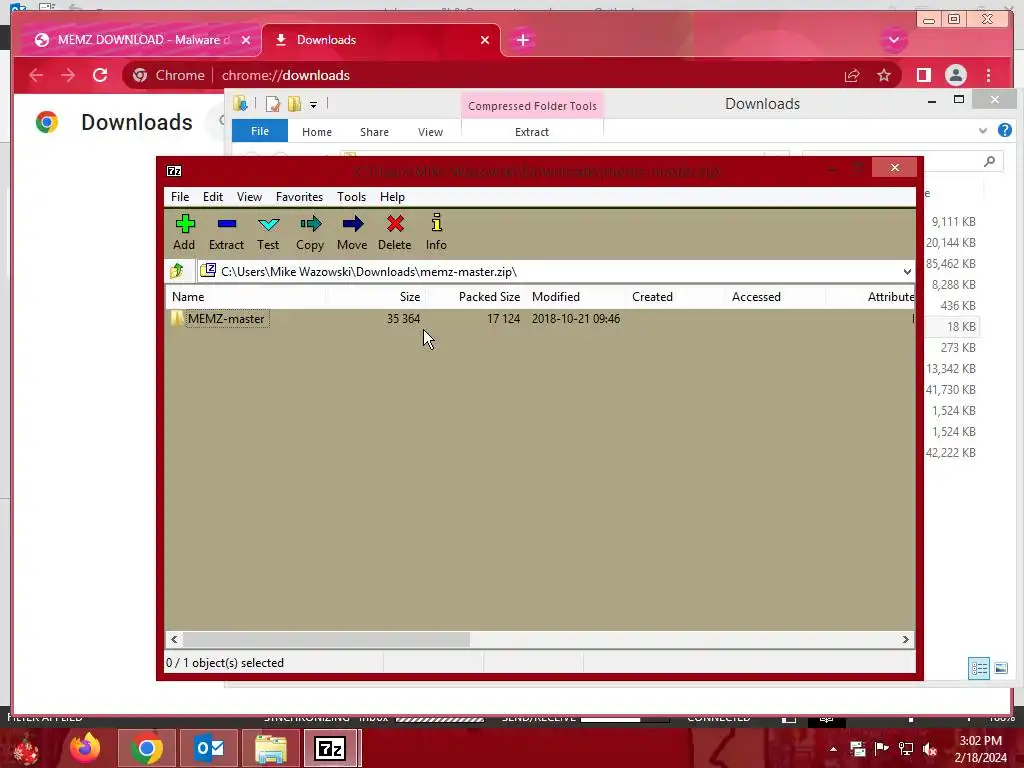The width and height of the screenshot is (1024, 768).
Task: Sort by Modified column header
Action: (x=575, y=296)
